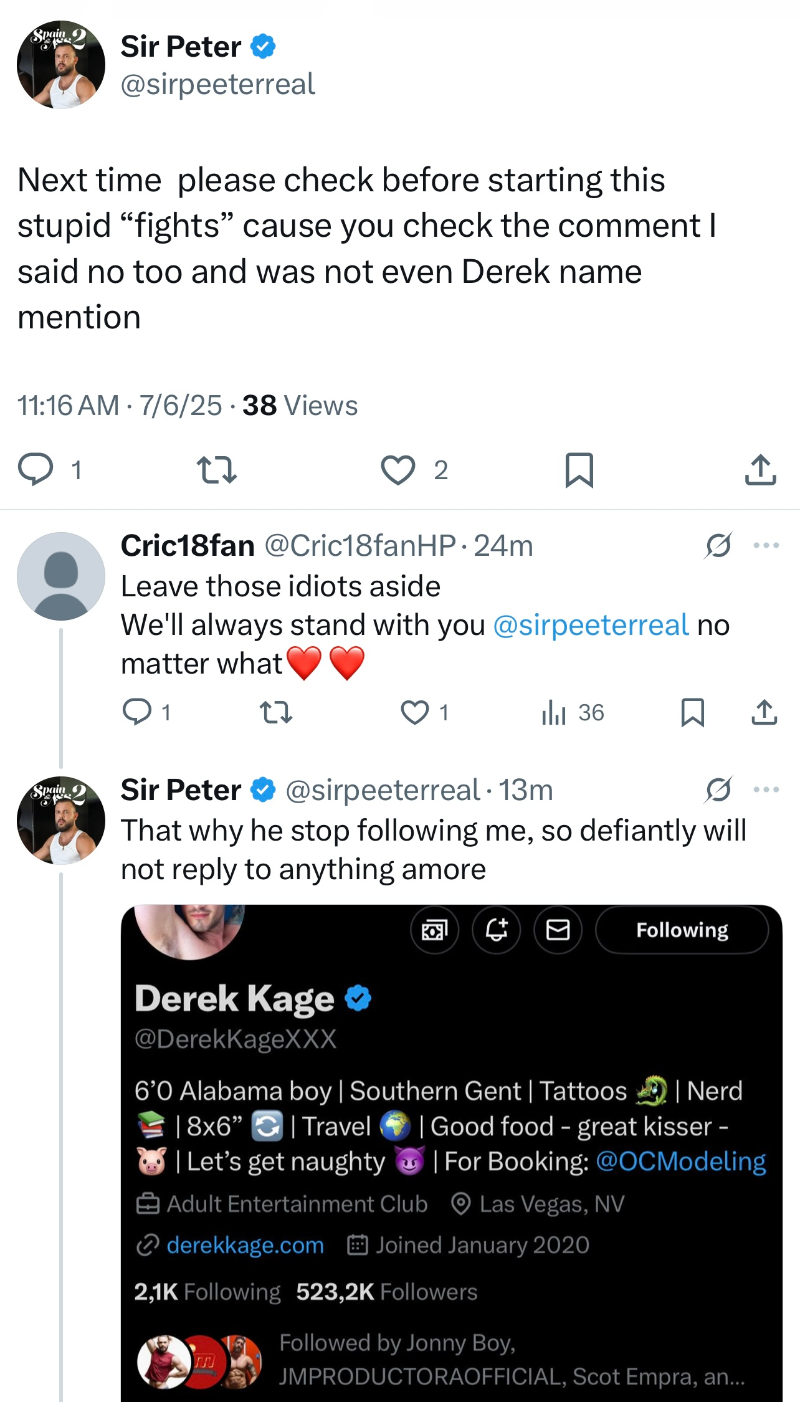Open more options on Sir Peter's reply
Image resolution: width=800 pixels, height=1402 pixels.
(x=766, y=790)
